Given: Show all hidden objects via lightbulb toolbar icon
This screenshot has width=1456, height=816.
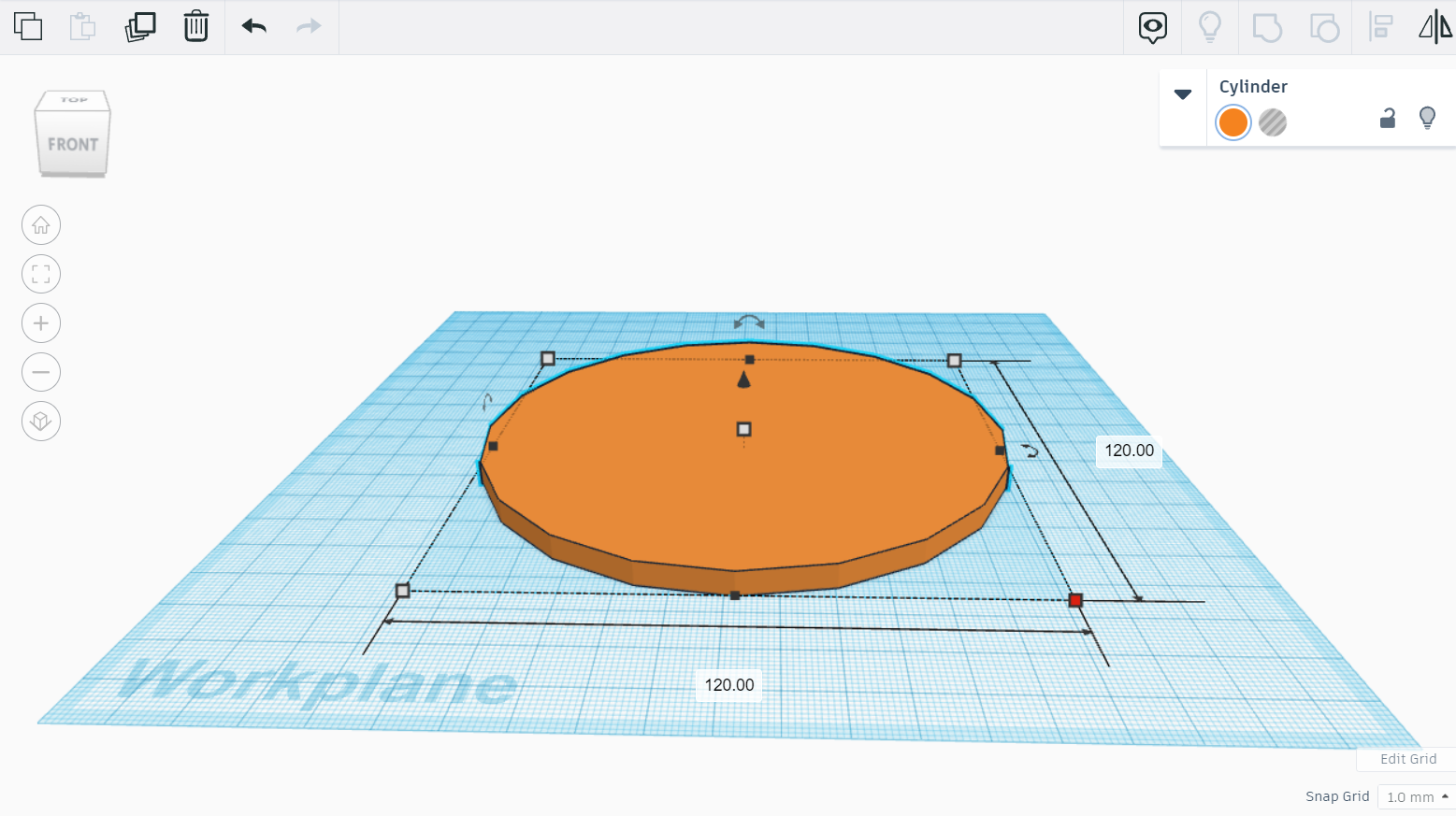Looking at the screenshot, I should click(1209, 27).
